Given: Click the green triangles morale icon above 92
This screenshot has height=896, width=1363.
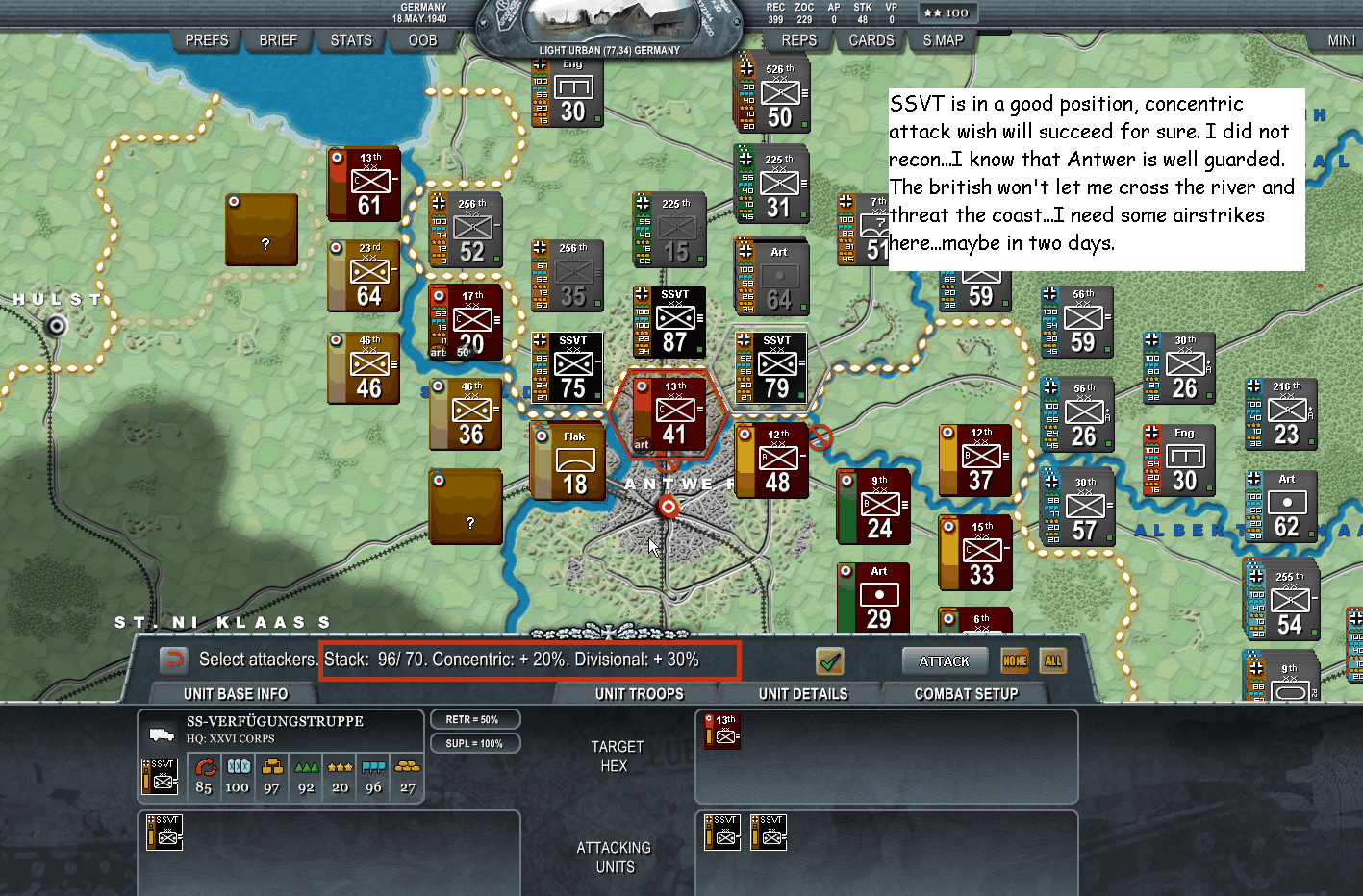Looking at the screenshot, I should pyautogui.click(x=306, y=767).
